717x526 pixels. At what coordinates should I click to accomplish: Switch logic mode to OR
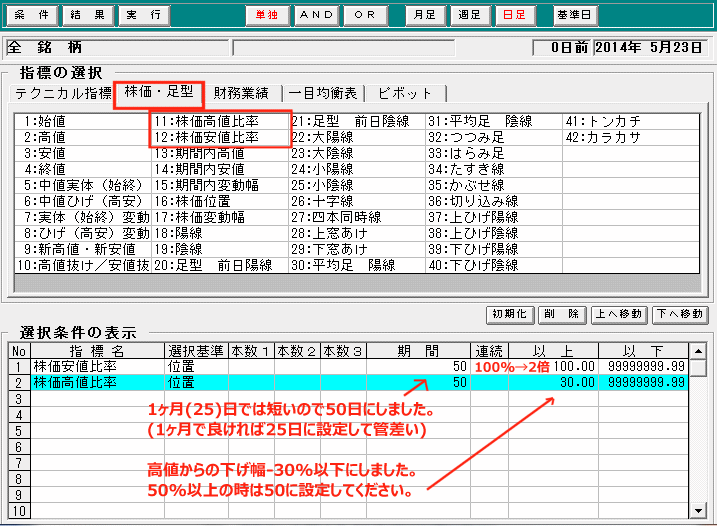pyautogui.click(x=367, y=16)
